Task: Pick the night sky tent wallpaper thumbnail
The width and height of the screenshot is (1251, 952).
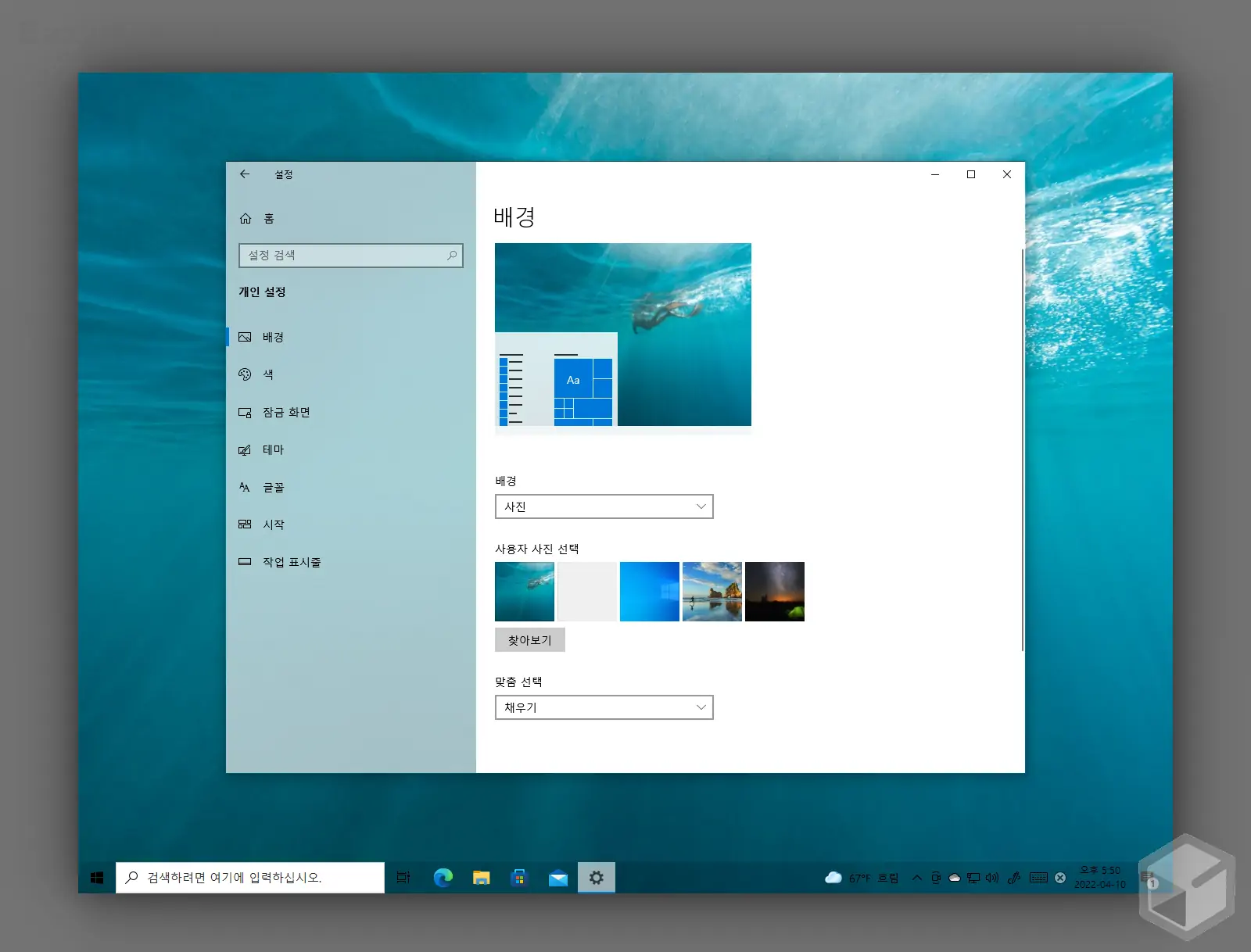Action: 774,592
